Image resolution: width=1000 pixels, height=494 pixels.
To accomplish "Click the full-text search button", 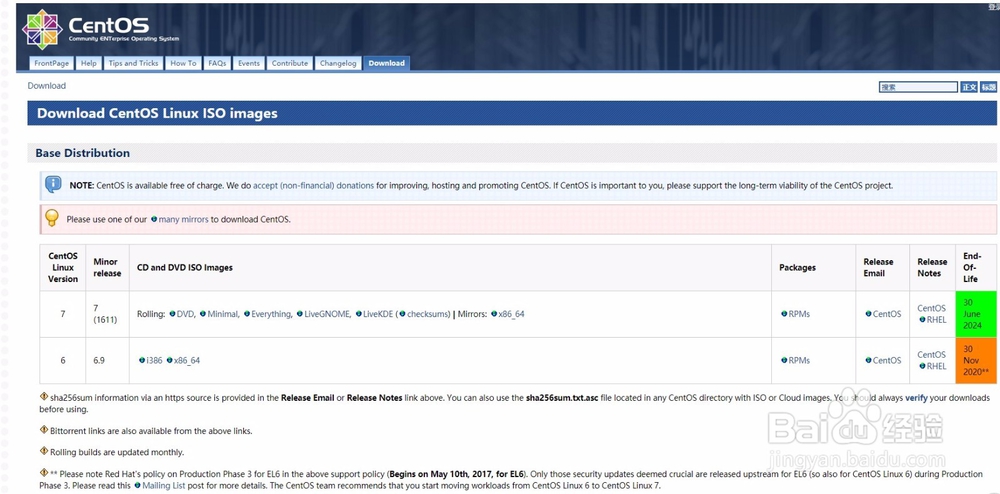I will pos(969,87).
